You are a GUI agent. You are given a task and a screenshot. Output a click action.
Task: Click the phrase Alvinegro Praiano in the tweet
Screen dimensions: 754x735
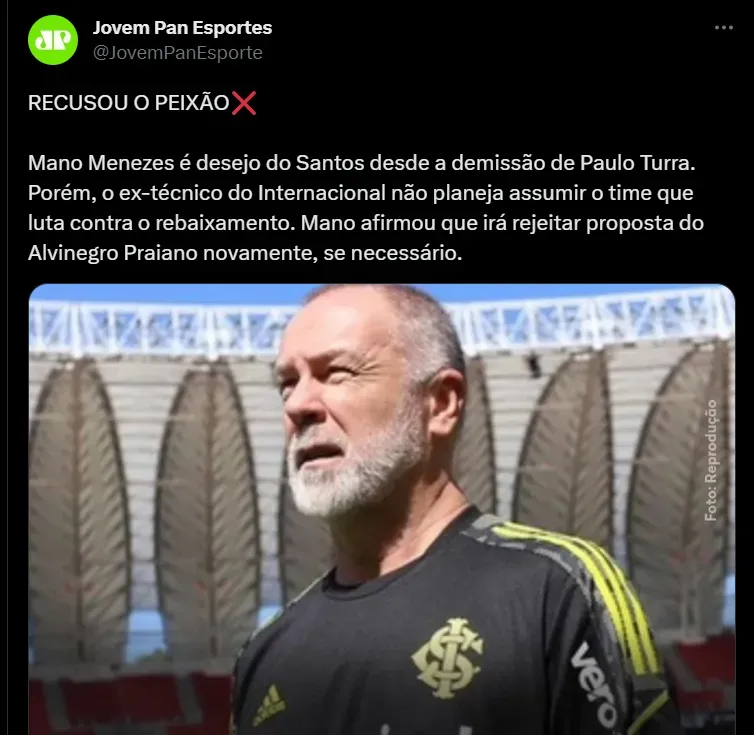tap(113, 253)
